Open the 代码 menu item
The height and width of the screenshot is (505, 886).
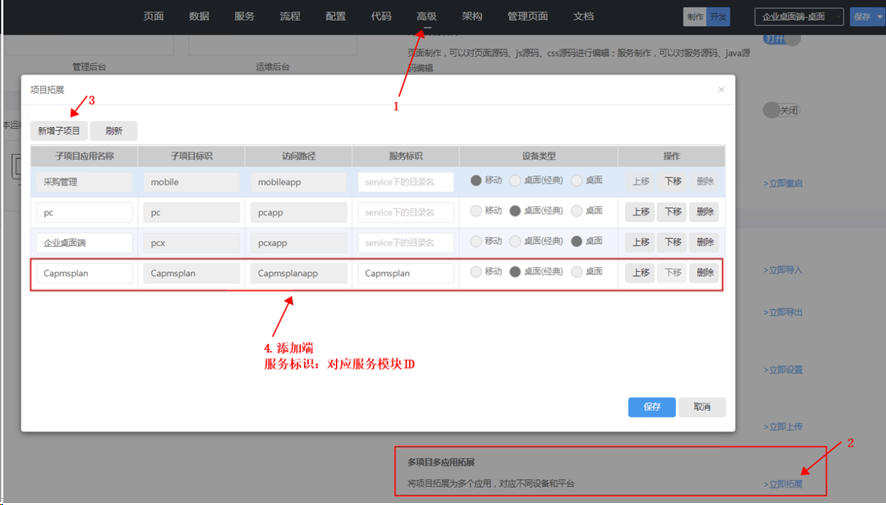(381, 16)
